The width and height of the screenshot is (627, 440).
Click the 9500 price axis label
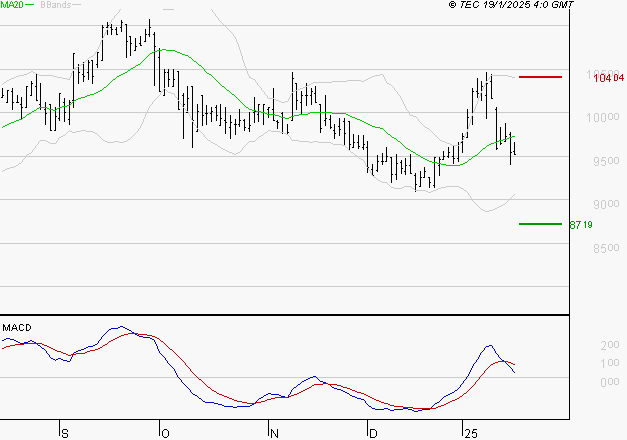(x=606, y=161)
